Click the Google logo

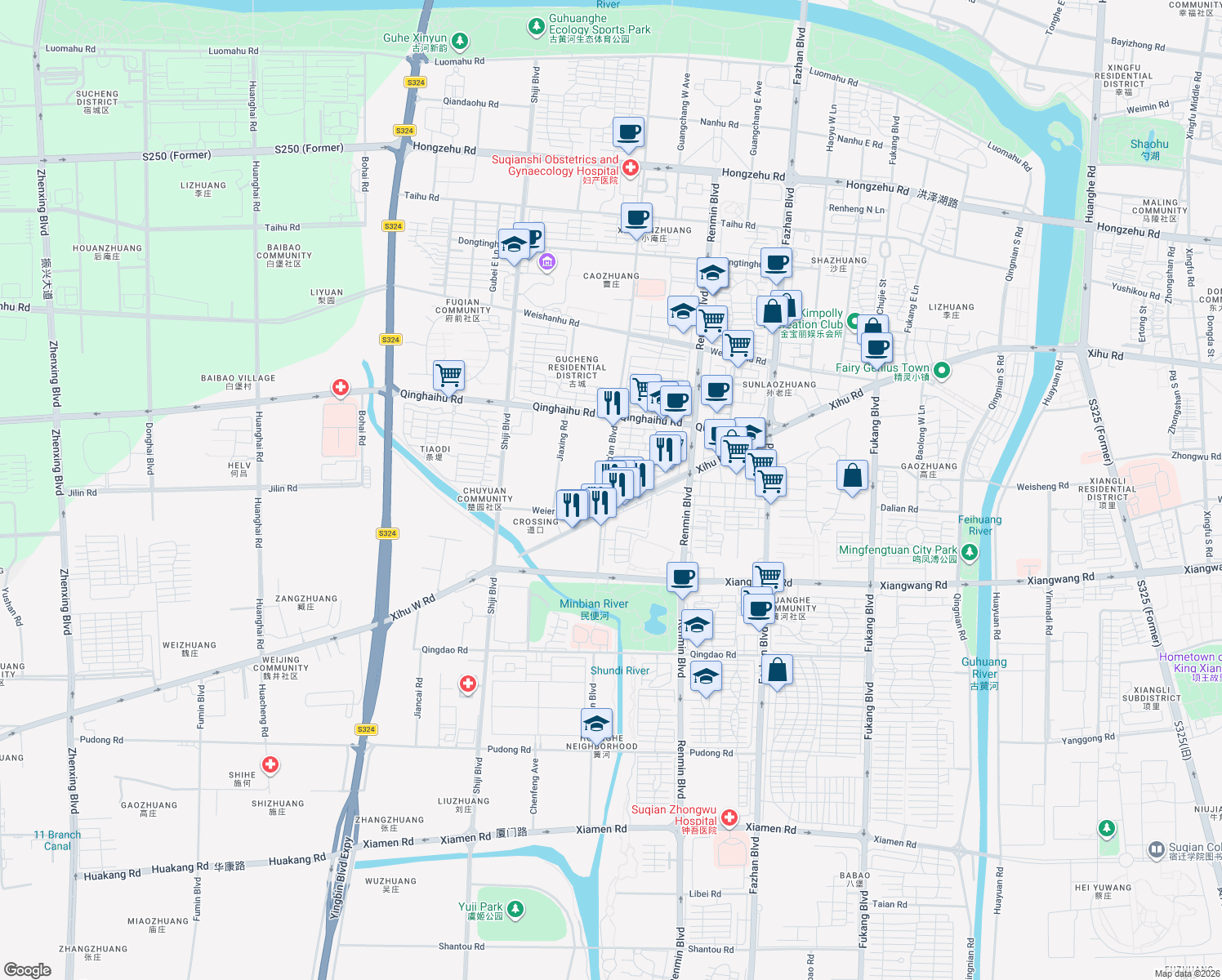pos(27,969)
